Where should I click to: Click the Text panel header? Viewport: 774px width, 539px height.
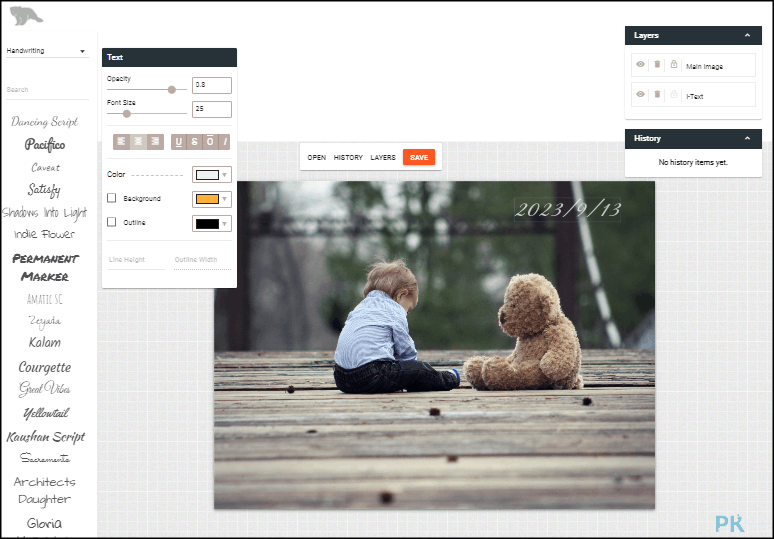[x=169, y=57]
